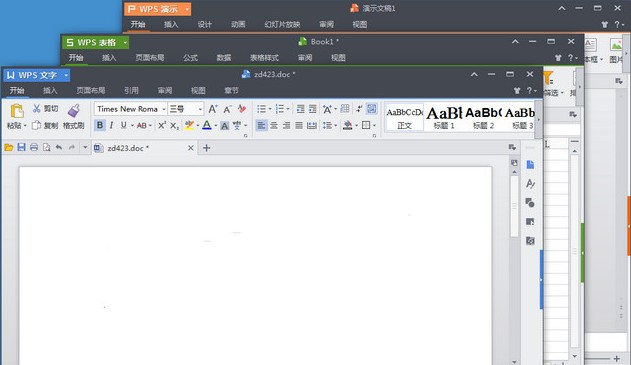Viewport: 631px width, 365px height.
Task: Toggle Bold formatting button
Action: pyautogui.click(x=99, y=125)
